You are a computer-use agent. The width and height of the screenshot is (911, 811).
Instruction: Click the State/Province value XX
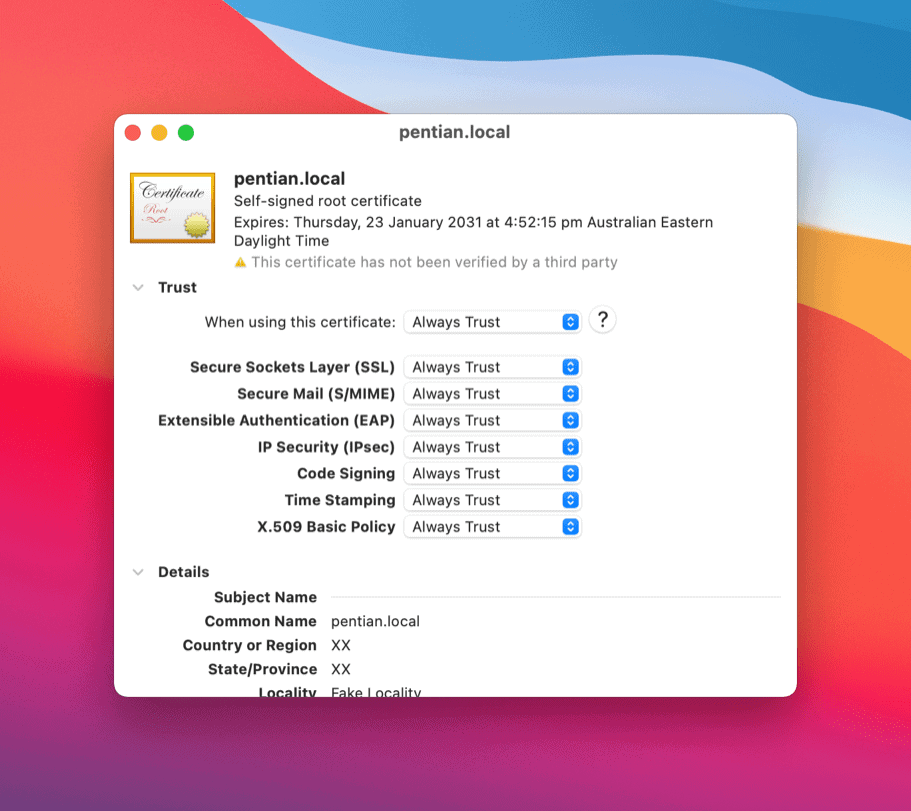pyautogui.click(x=341, y=669)
